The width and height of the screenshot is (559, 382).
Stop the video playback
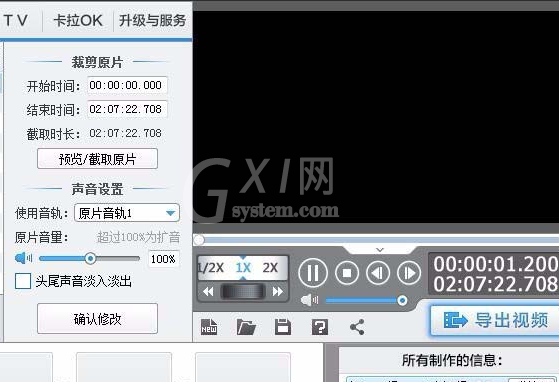pos(347,273)
